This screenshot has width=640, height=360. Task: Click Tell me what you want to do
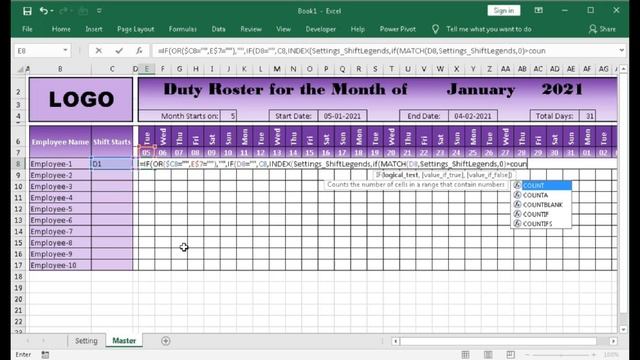tap(489, 29)
